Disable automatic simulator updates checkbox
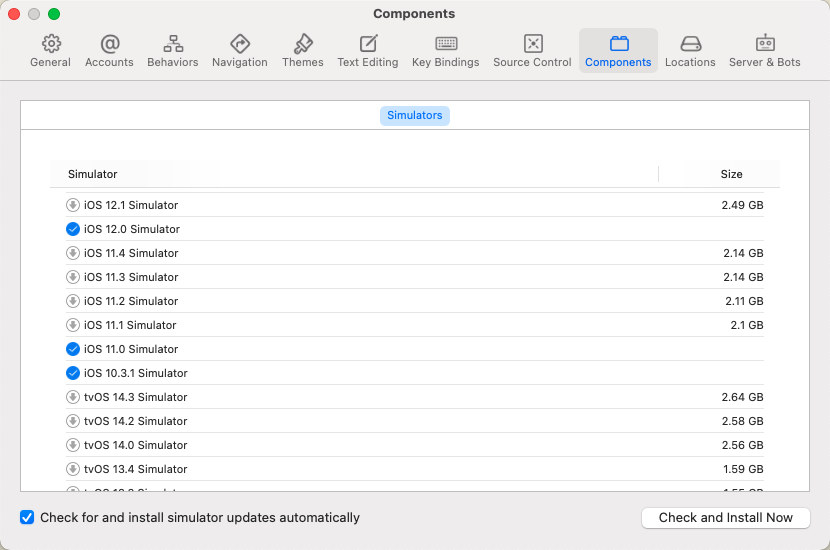This screenshot has width=830, height=550. [x=27, y=517]
